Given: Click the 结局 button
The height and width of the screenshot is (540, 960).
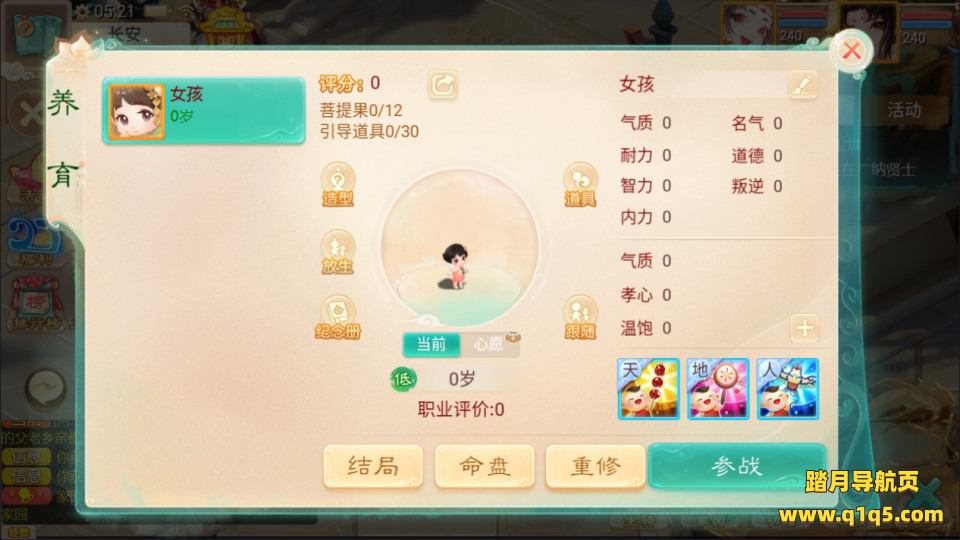Looking at the screenshot, I should tap(373, 467).
